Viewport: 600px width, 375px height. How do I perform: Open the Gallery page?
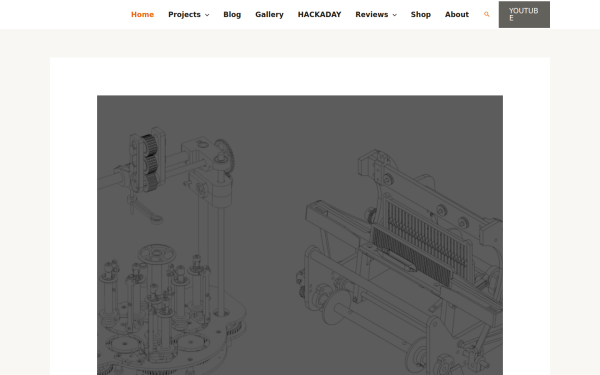pyautogui.click(x=269, y=15)
